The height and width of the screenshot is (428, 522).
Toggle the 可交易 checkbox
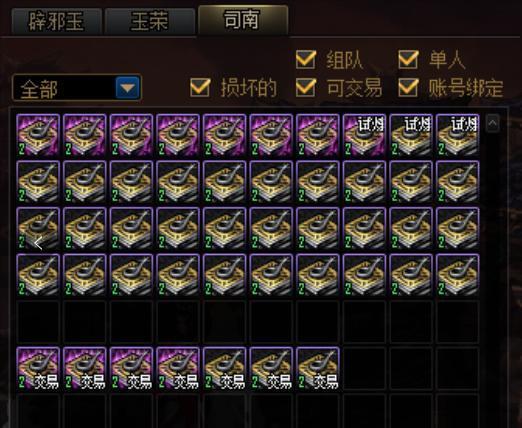tap(306, 88)
